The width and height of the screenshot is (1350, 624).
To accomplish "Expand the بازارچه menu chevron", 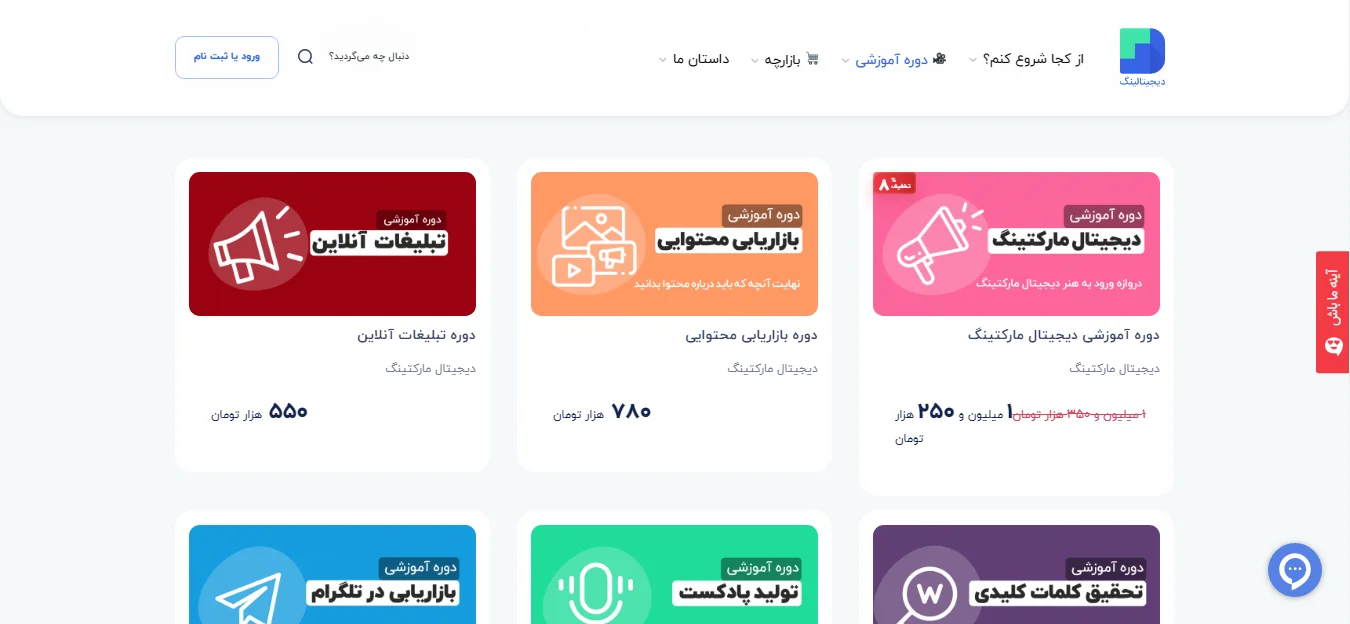I will pyautogui.click(x=755, y=60).
